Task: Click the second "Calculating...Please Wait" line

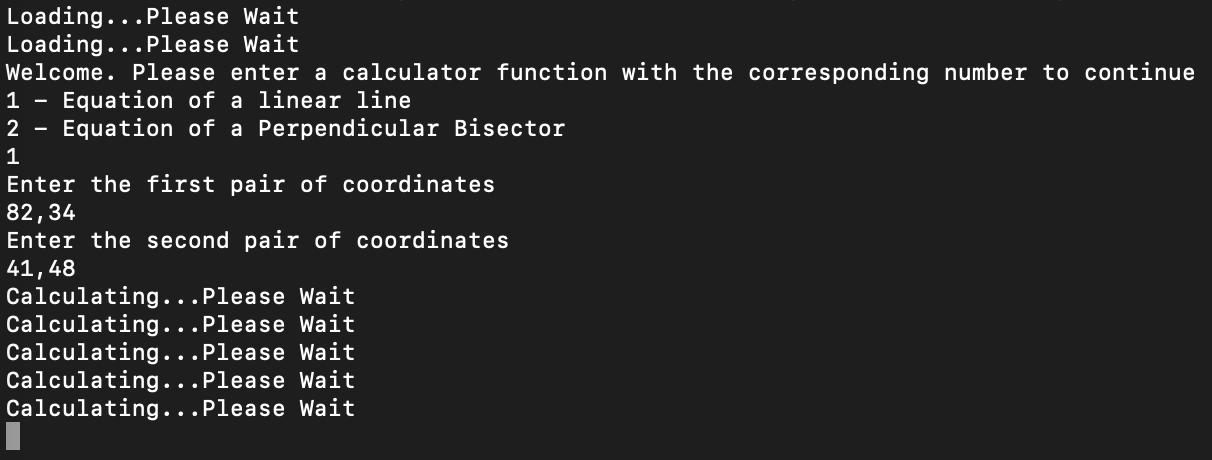Action: tap(180, 324)
